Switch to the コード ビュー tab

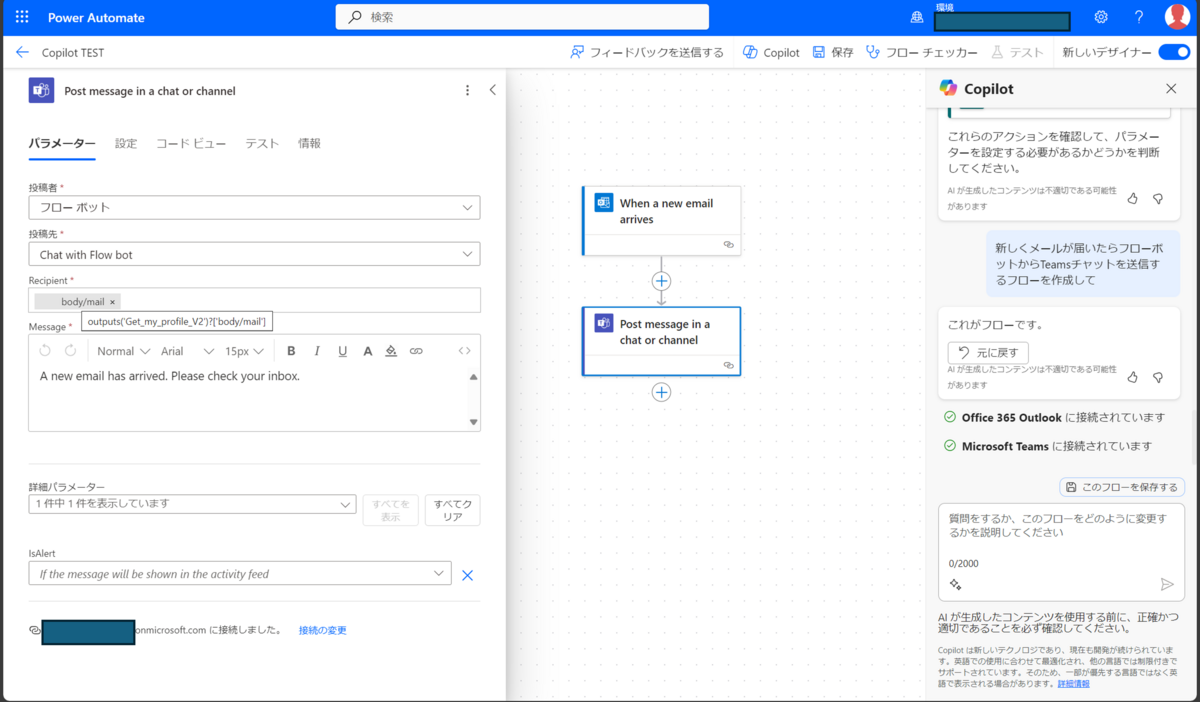(191, 144)
